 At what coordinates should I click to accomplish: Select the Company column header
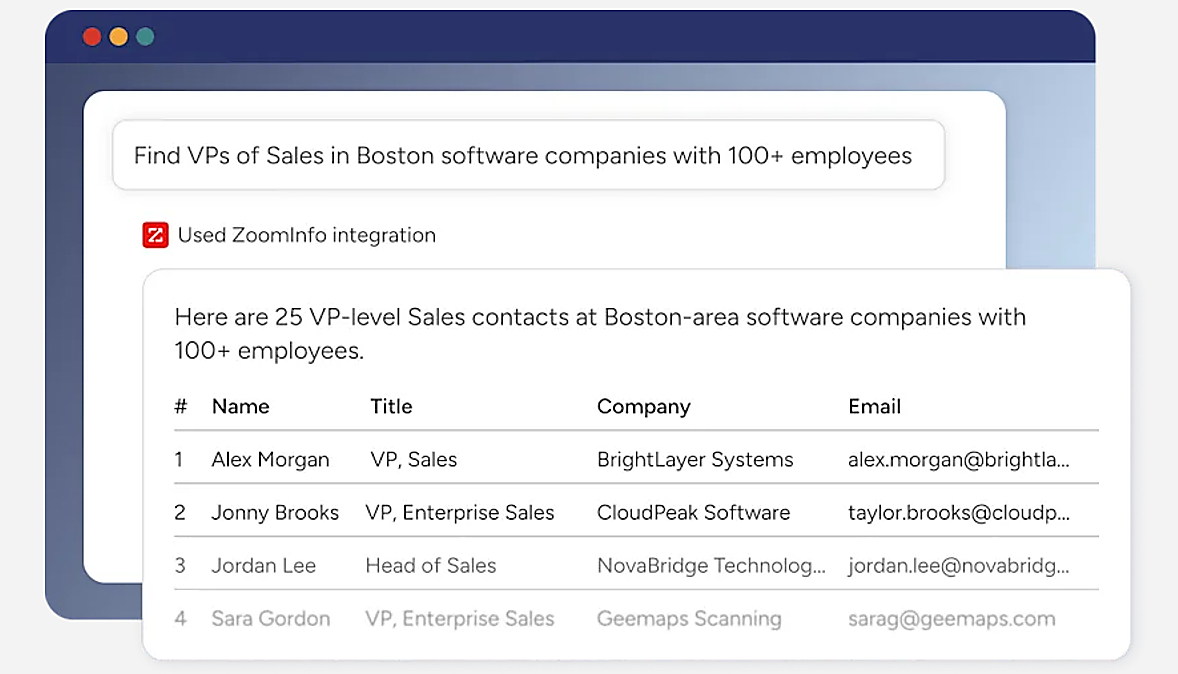[x=644, y=407]
